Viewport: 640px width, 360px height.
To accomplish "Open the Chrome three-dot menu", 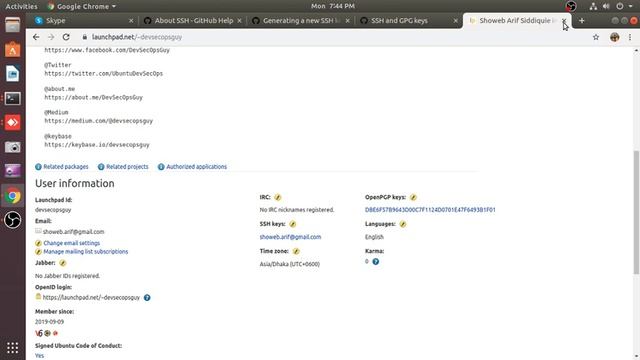I will [x=630, y=37].
